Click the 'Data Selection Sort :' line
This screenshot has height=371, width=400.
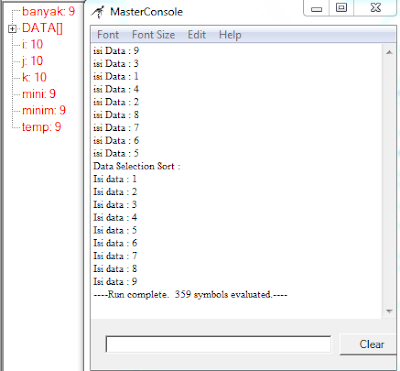point(137,166)
